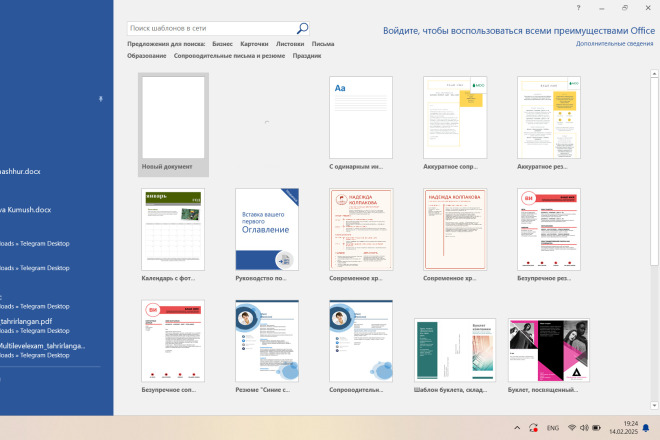
Task: Choose the Безупречное рез.. template
Action: coord(548,235)
